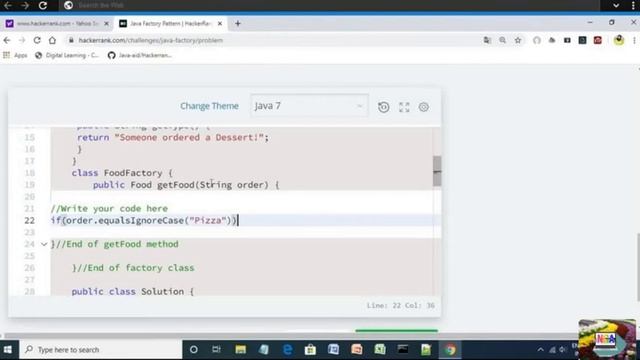This screenshot has height=360, width=640.
Task: Click Chrome forward arrow
Action: [22, 40]
